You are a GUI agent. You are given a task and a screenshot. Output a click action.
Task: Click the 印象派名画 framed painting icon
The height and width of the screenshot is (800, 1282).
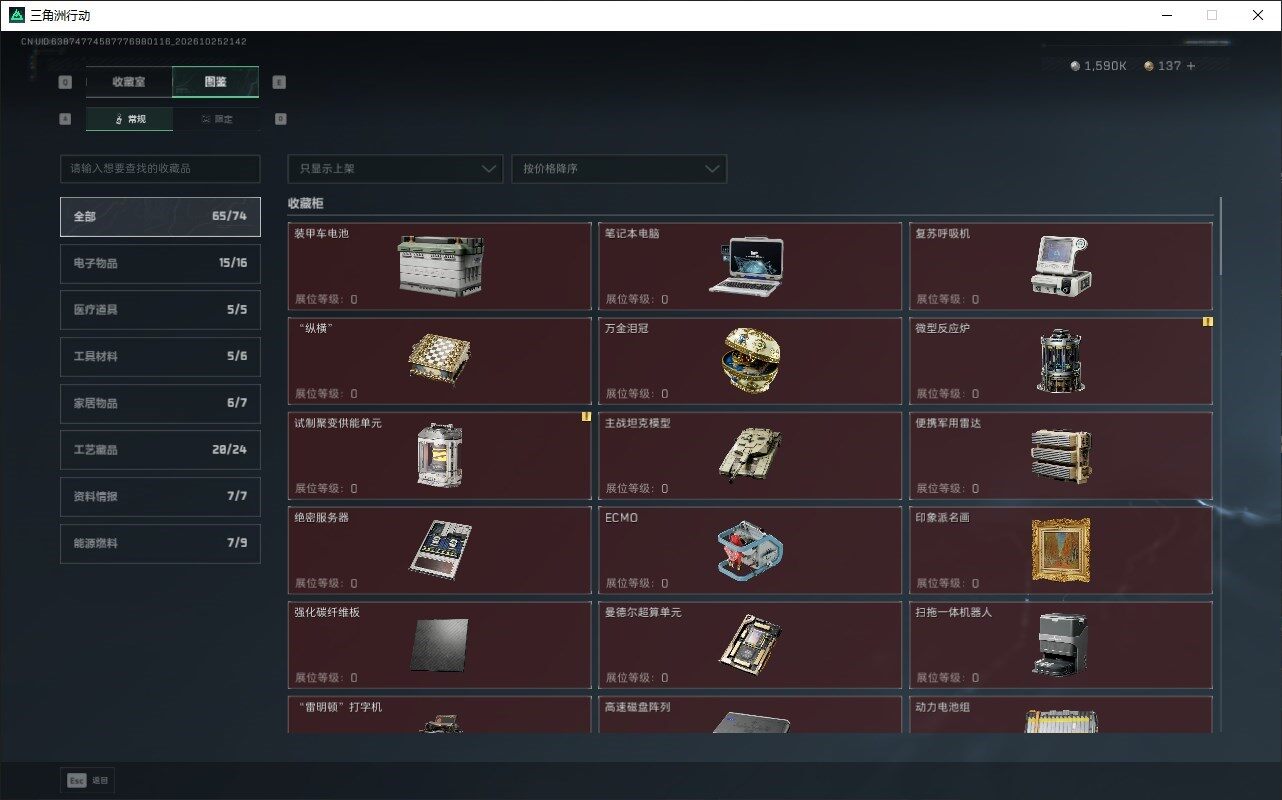click(x=1061, y=550)
